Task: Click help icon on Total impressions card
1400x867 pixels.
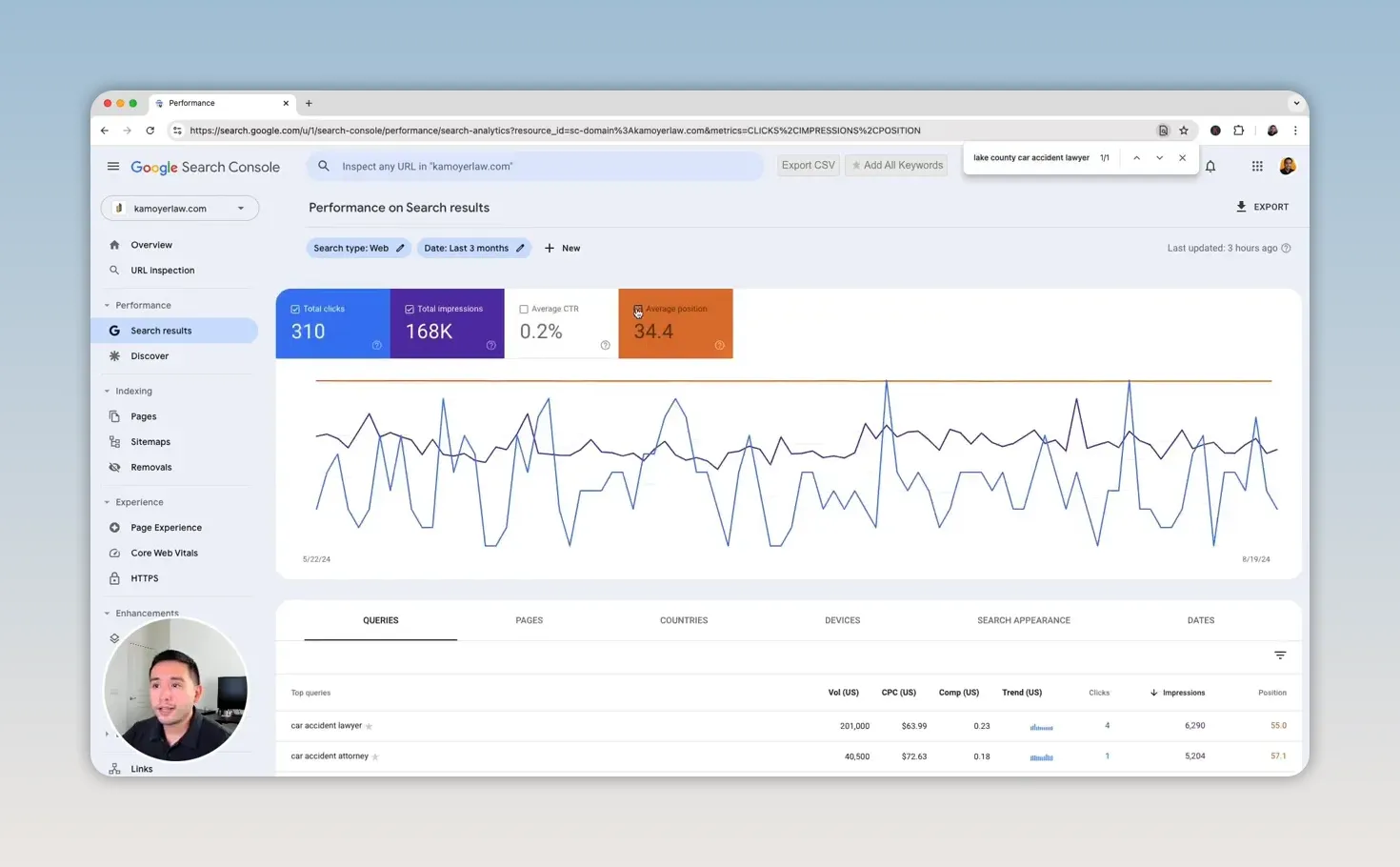Action: point(491,346)
